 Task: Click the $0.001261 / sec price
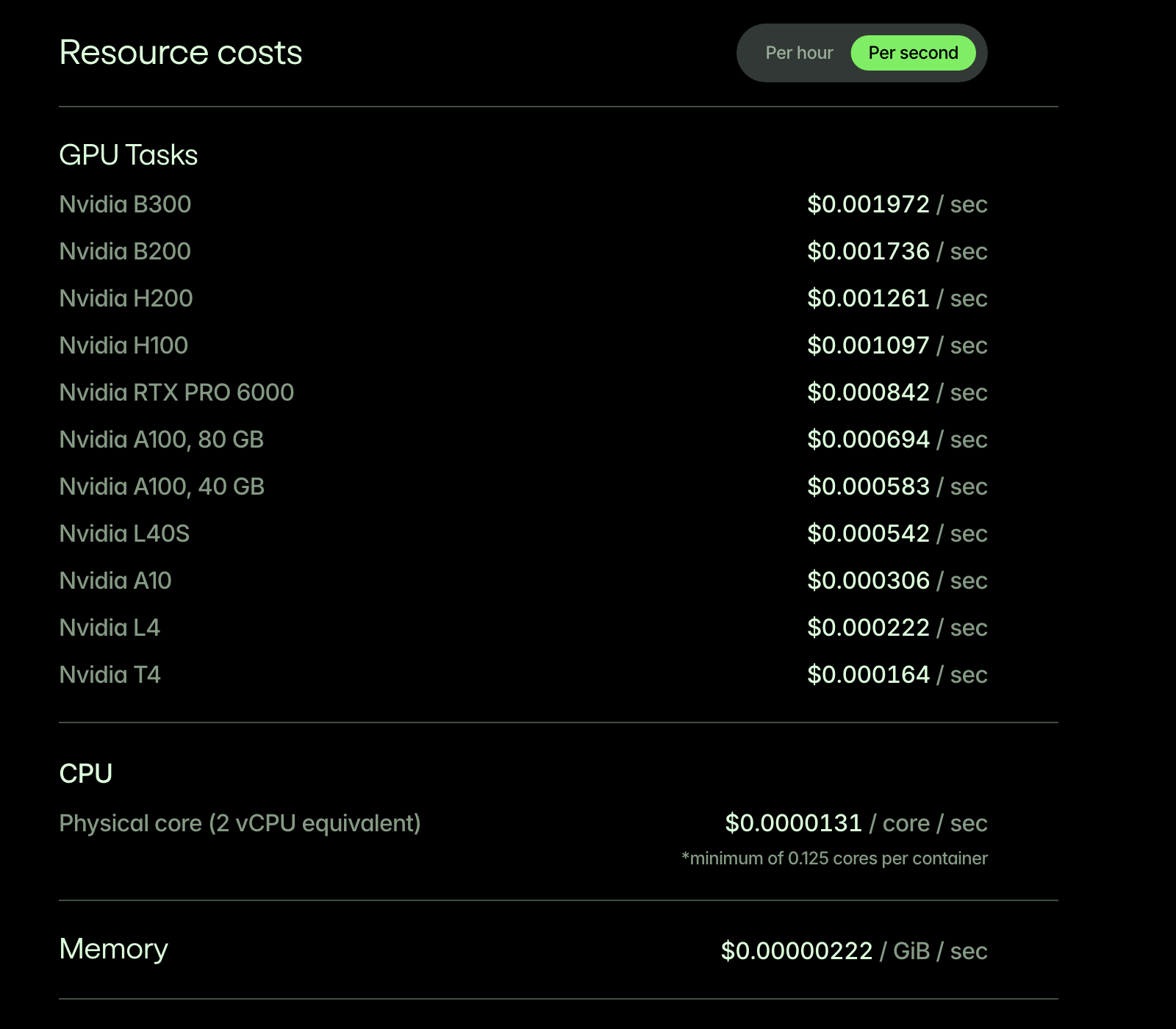pos(897,298)
